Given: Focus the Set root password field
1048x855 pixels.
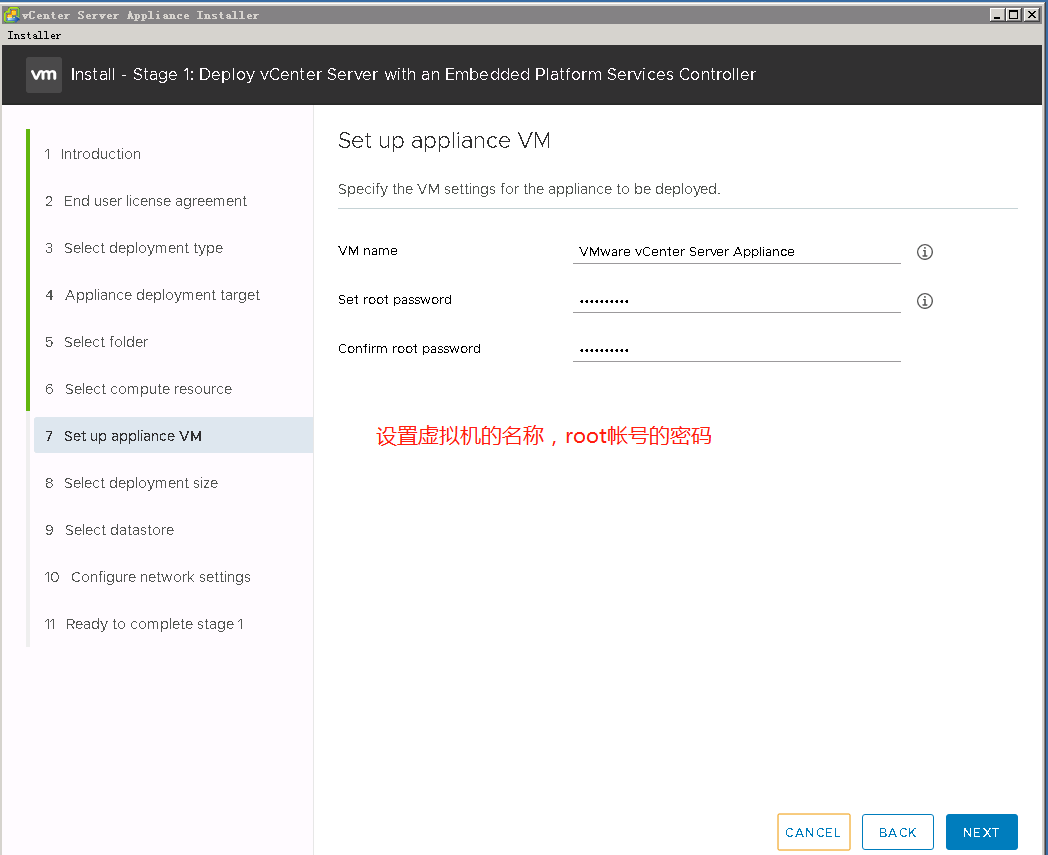Looking at the screenshot, I should click(737, 301).
